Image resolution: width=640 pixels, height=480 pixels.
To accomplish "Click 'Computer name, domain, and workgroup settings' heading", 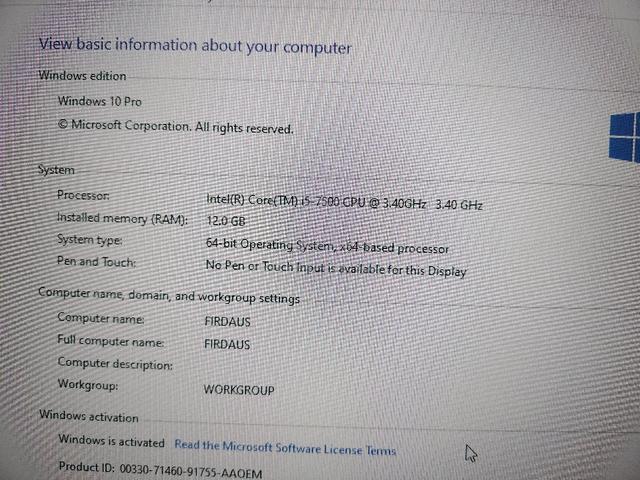I will point(169,295).
